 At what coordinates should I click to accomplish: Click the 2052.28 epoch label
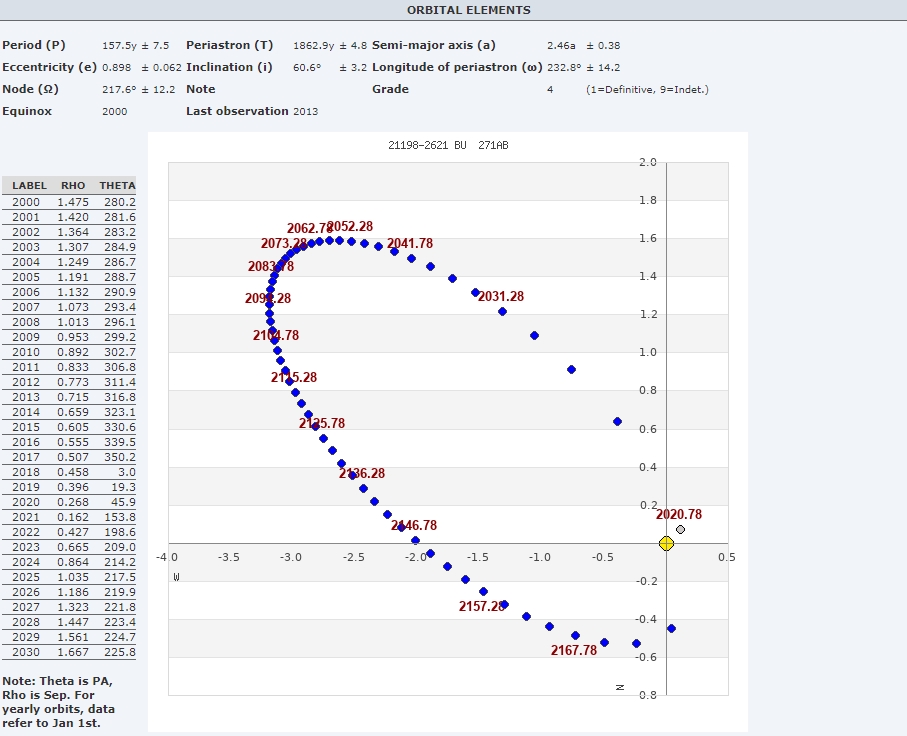350,227
